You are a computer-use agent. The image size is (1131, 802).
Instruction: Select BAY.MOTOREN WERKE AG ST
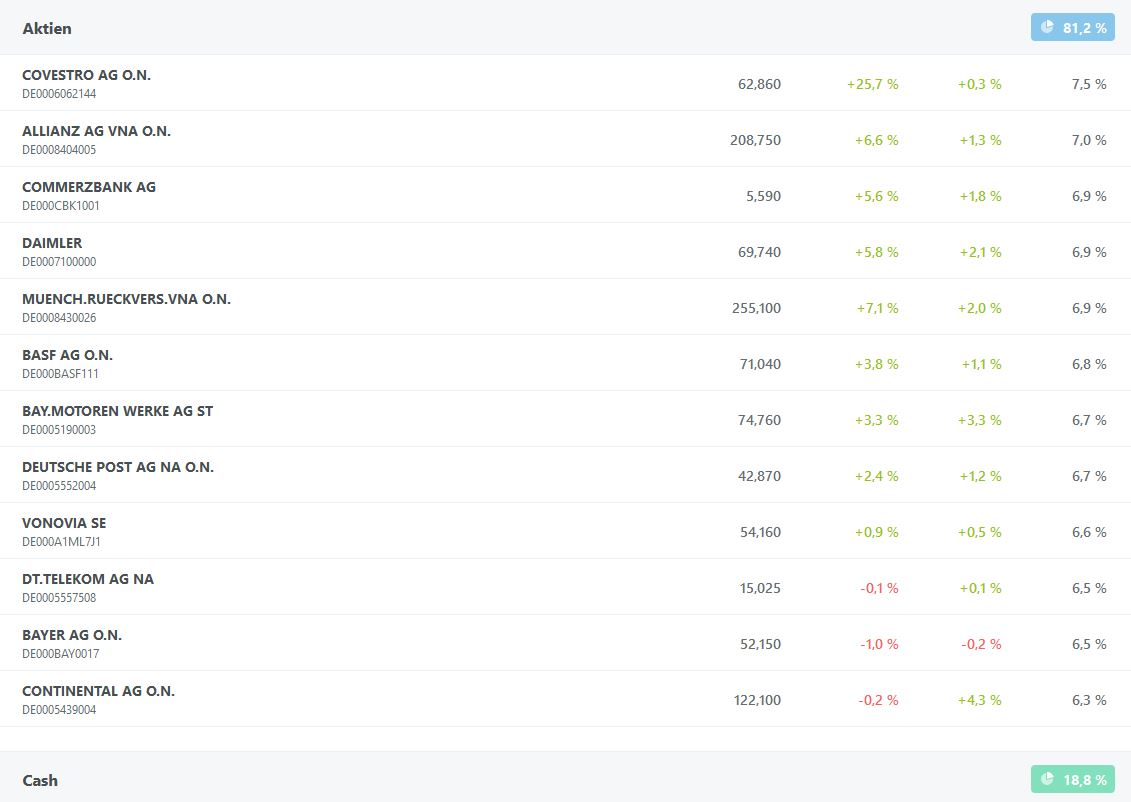(x=117, y=411)
